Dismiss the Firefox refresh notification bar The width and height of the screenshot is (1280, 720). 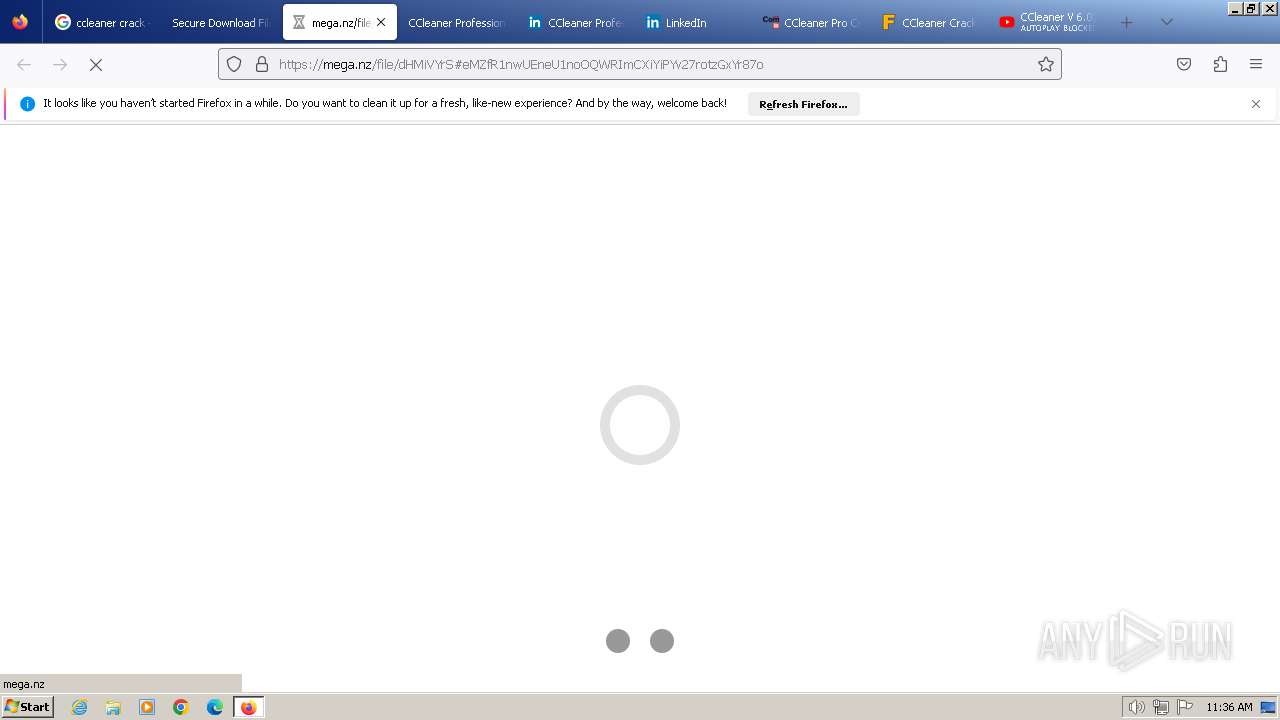[x=1256, y=104]
